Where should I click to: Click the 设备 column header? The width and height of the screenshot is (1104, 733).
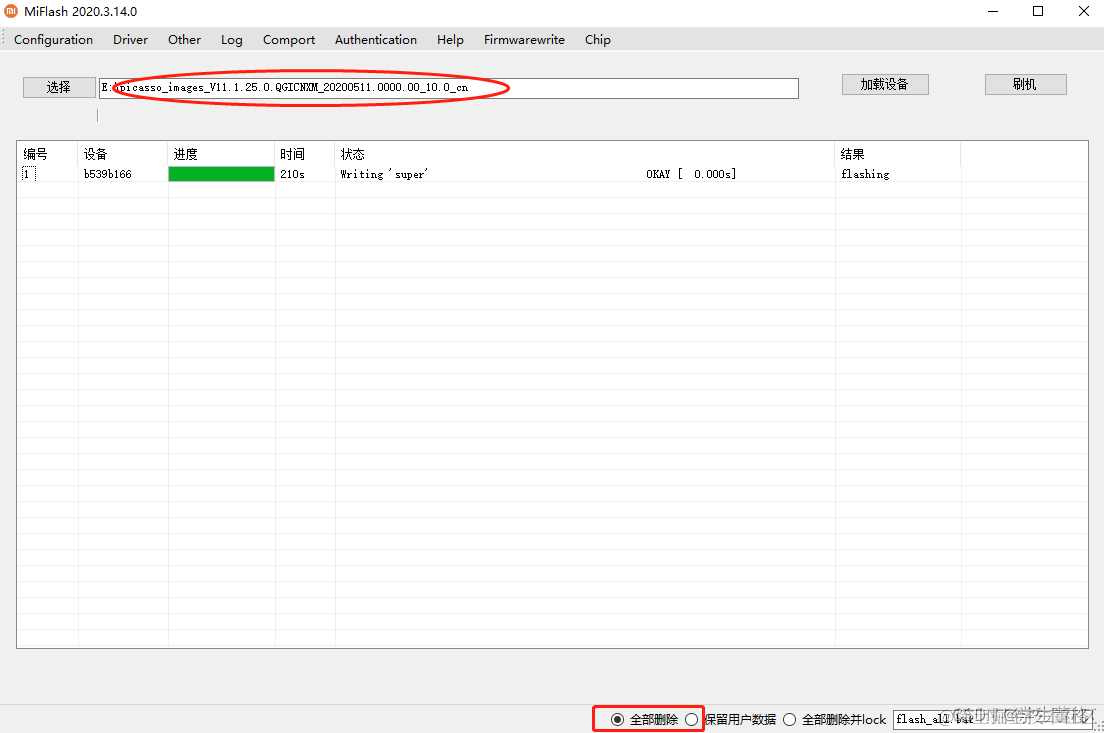(x=123, y=154)
